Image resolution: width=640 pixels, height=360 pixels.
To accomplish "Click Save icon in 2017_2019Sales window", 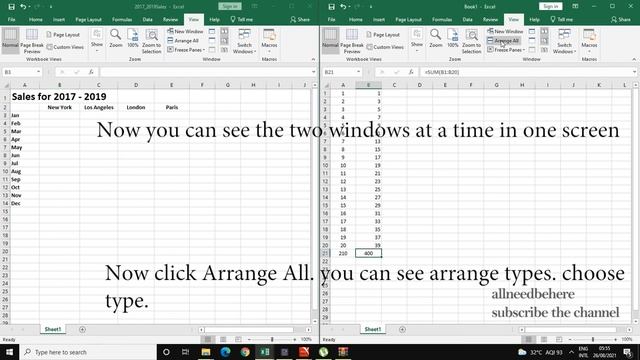I will point(11,7).
